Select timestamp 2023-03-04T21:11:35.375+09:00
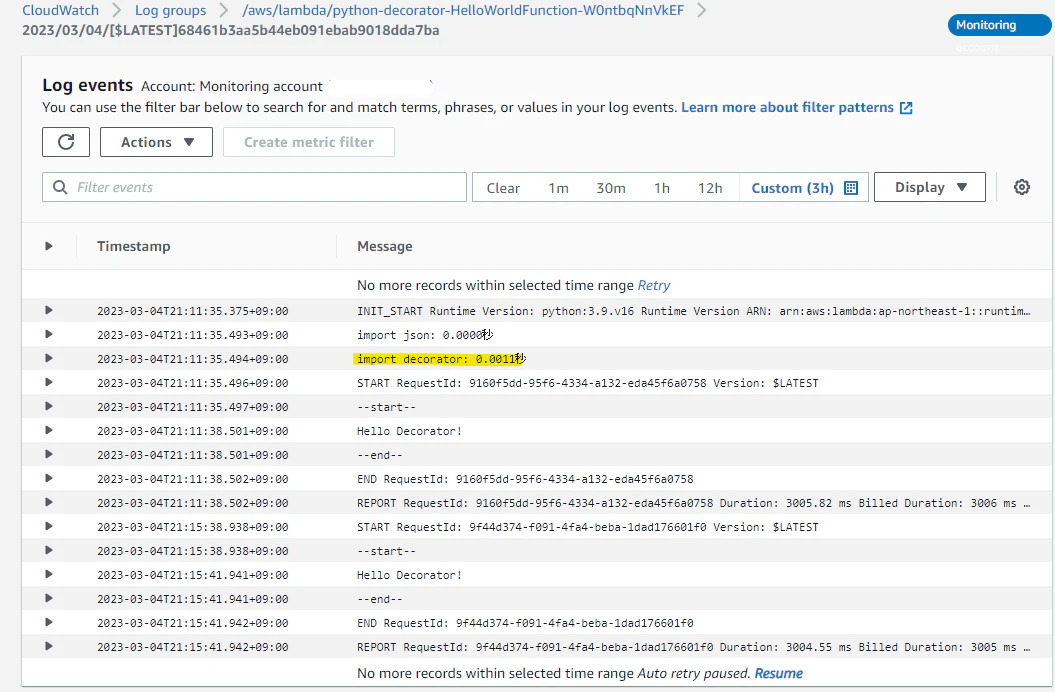This screenshot has height=692, width=1055. (x=192, y=311)
